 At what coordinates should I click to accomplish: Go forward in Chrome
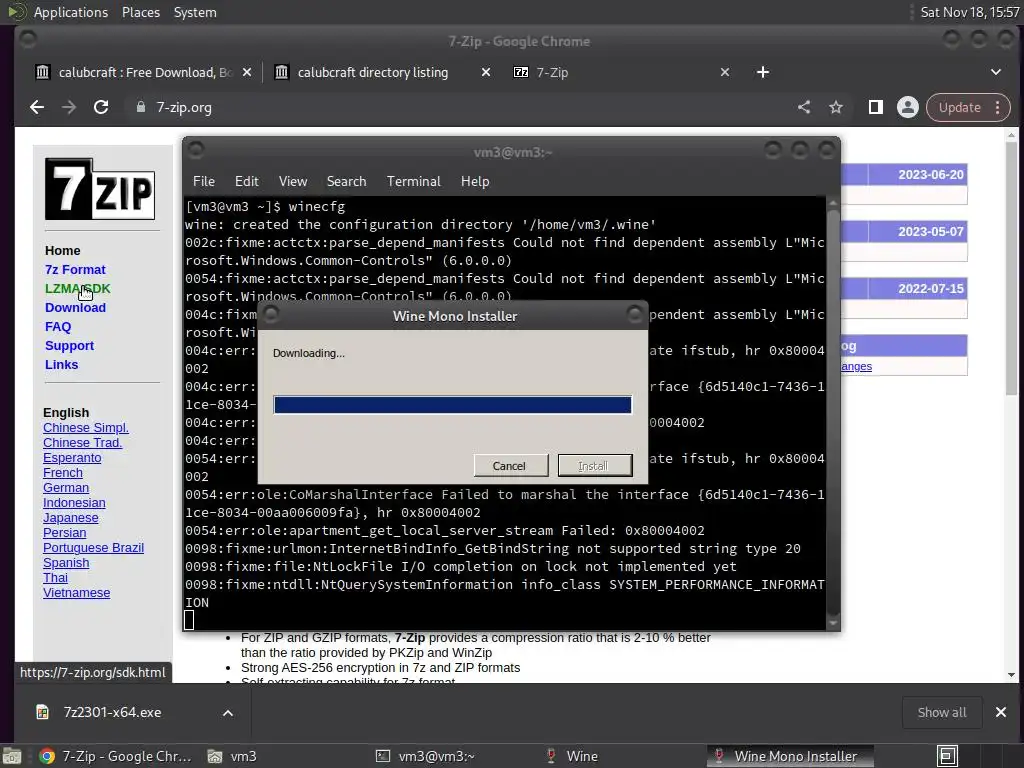pyautogui.click(x=69, y=107)
